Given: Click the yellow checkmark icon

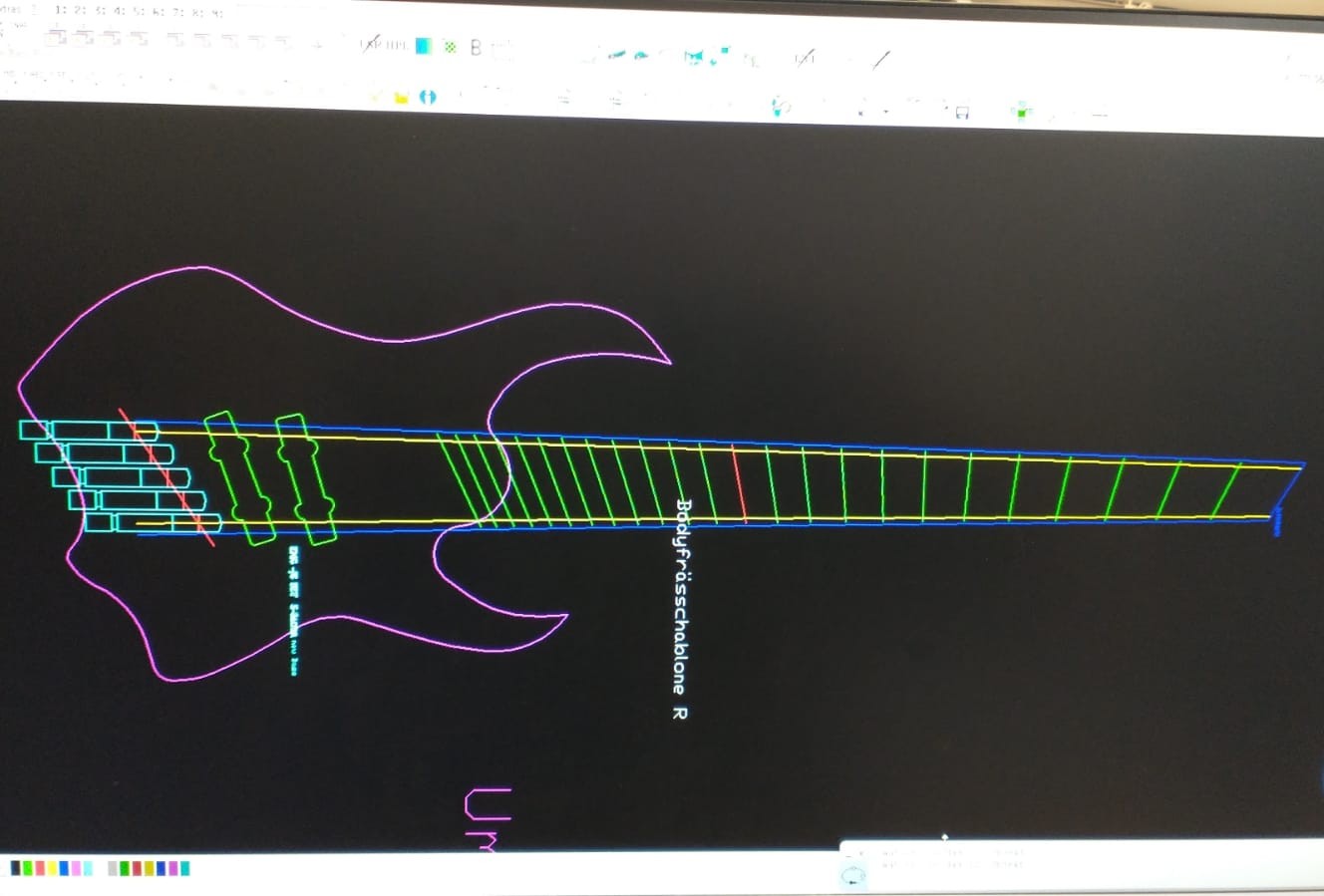Looking at the screenshot, I should point(377,96).
